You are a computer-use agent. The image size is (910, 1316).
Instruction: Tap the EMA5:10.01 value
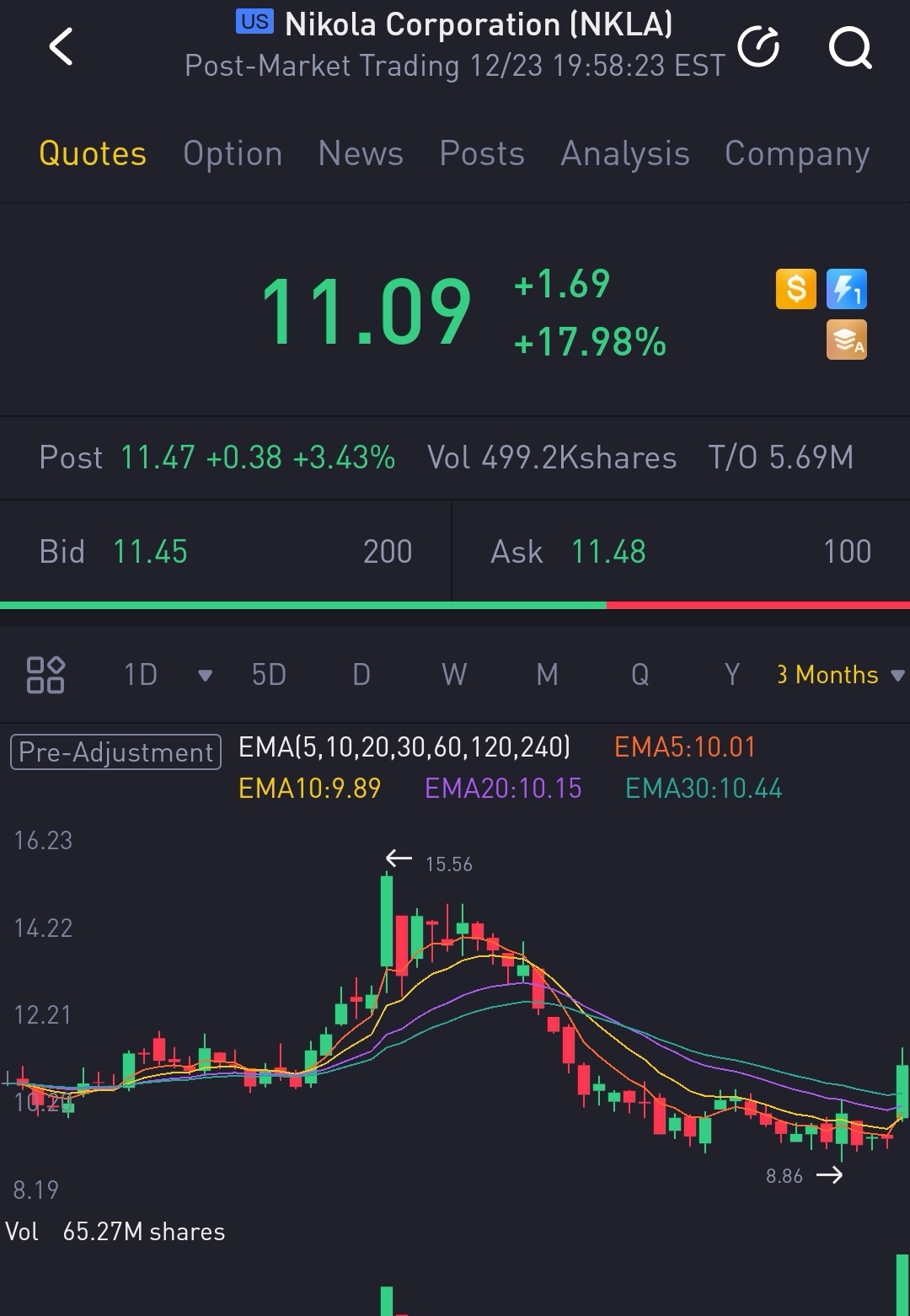click(x=685, y=747)
